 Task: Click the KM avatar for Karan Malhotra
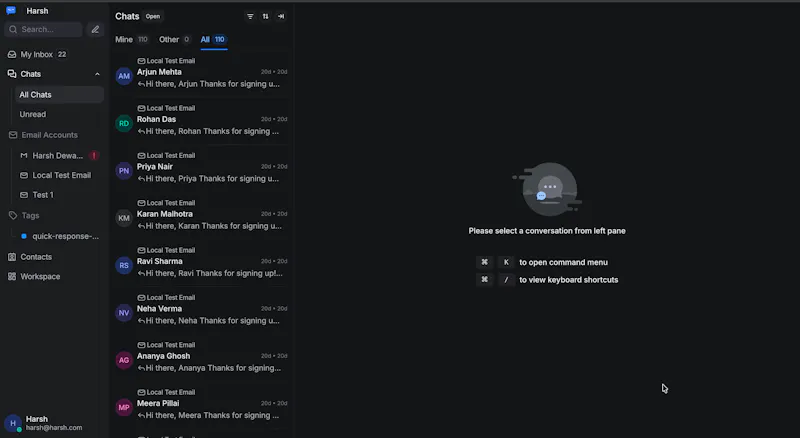124,218
